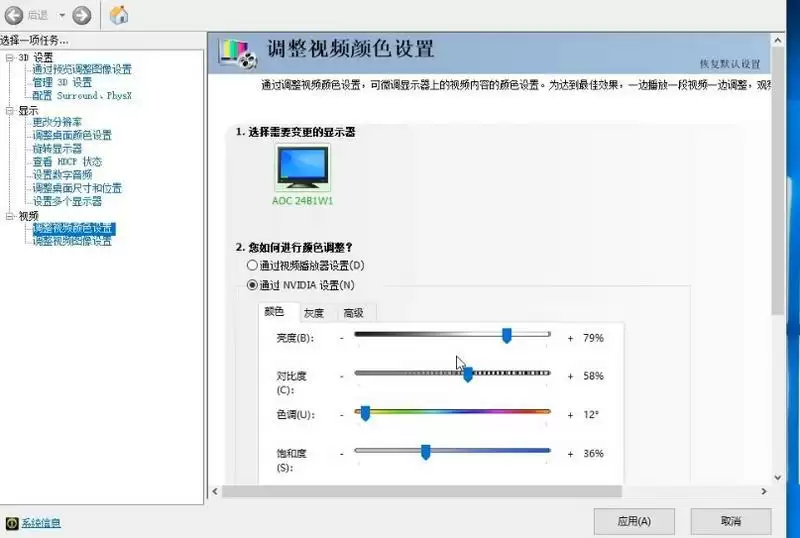Open the Home icon in toolbar
Screen dimensions: 800x538
[119, 15]
